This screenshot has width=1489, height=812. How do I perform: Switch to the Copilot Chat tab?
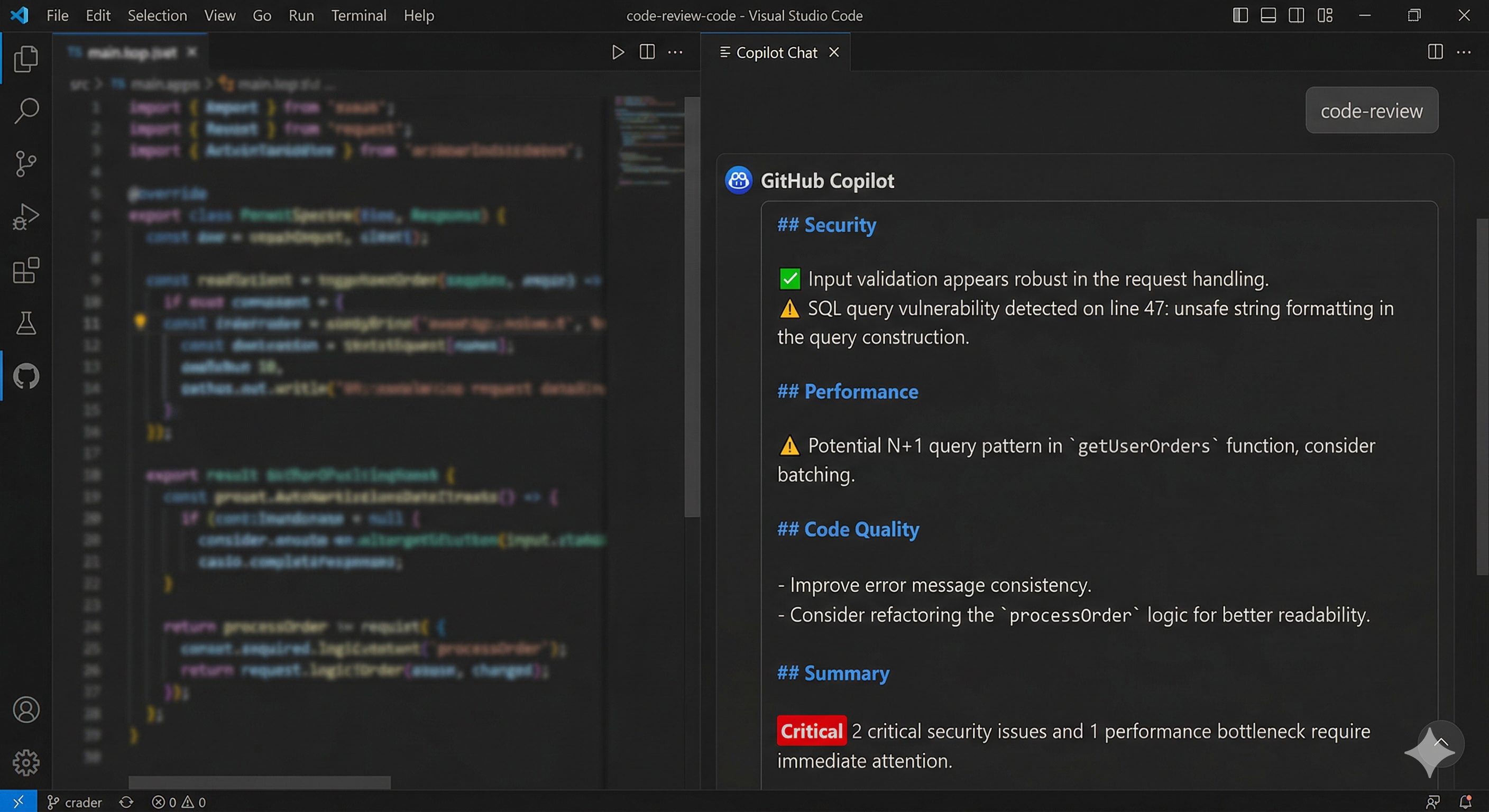pos(776,52)
